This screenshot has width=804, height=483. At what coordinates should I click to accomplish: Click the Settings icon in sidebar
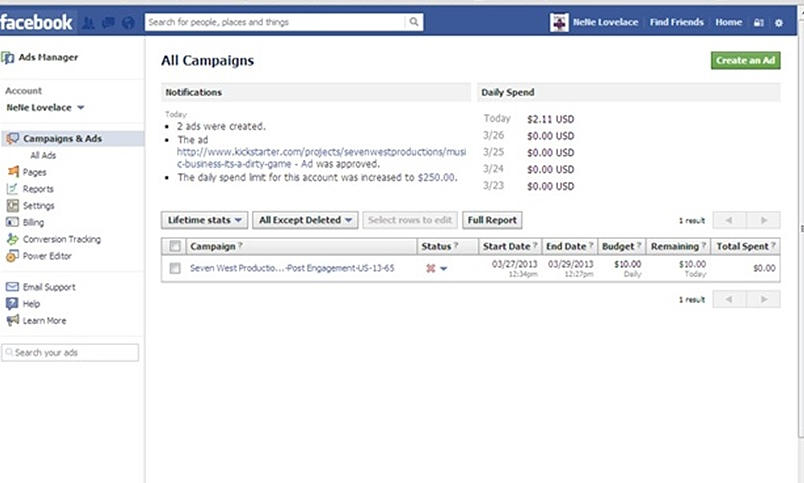coord(12,205)
